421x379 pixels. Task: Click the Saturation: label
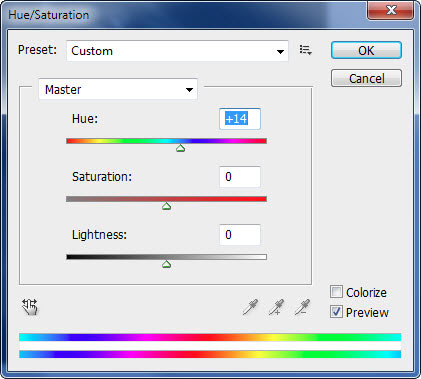click(x=102, y=176)
